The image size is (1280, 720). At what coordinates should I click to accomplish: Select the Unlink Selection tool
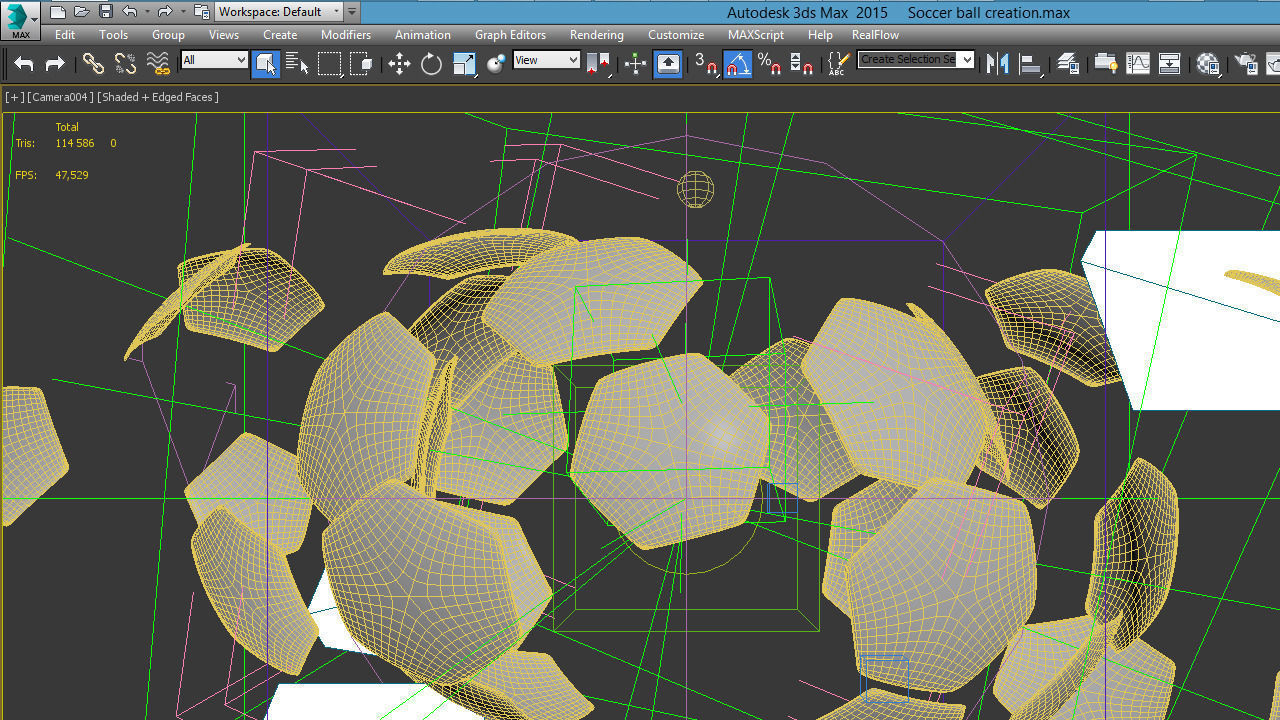point(125,64)
